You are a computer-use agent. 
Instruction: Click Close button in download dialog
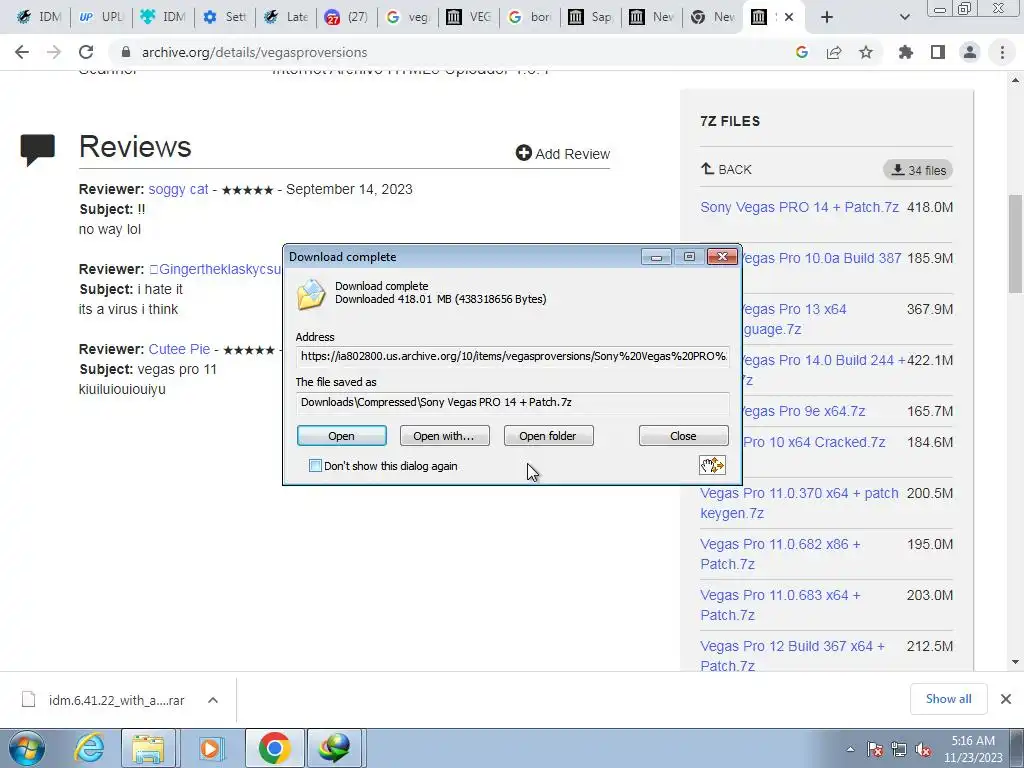(x=683, y=436)
